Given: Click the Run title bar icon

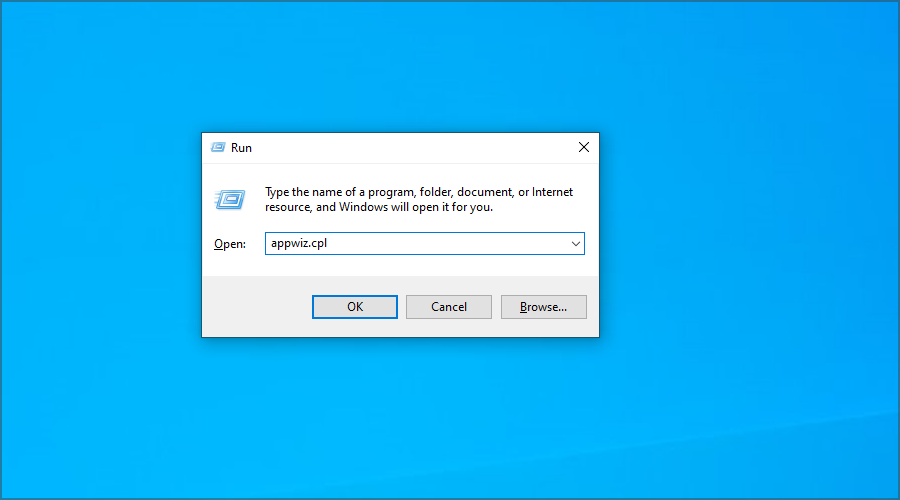Looking at the screenshot, I should [218, 148].
